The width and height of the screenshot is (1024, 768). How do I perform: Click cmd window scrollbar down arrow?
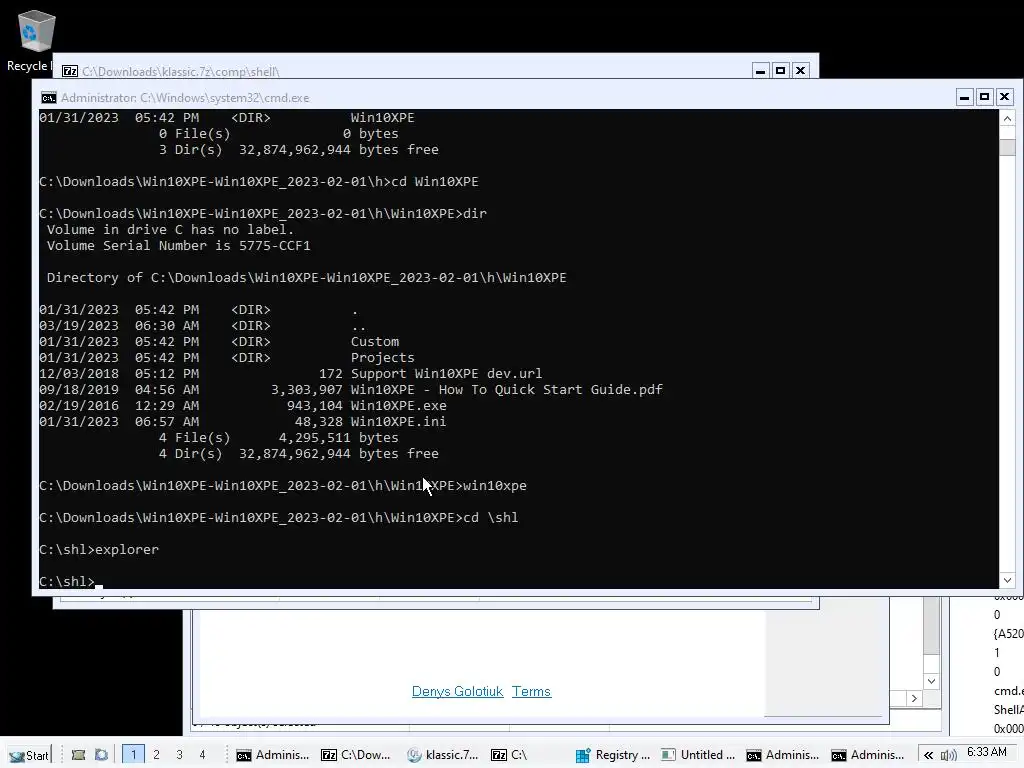click(x=1007, y=580)
